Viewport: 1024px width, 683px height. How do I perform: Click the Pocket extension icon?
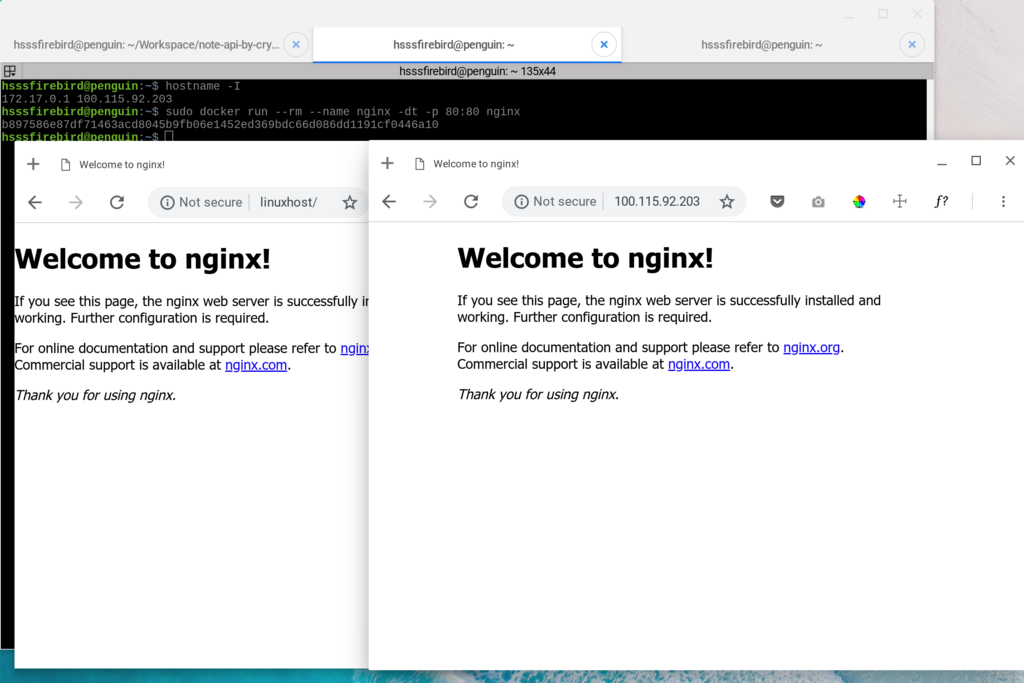[777, 202]
